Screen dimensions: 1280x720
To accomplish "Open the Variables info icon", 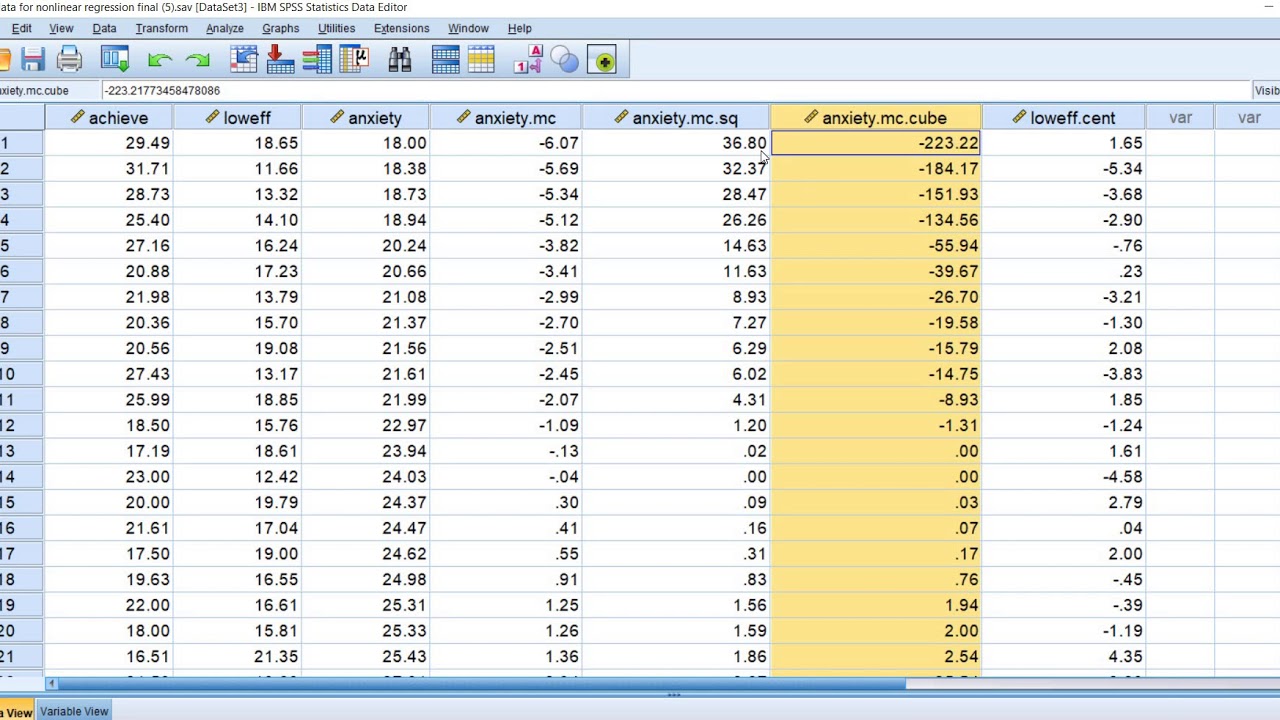I will point(317,61).
